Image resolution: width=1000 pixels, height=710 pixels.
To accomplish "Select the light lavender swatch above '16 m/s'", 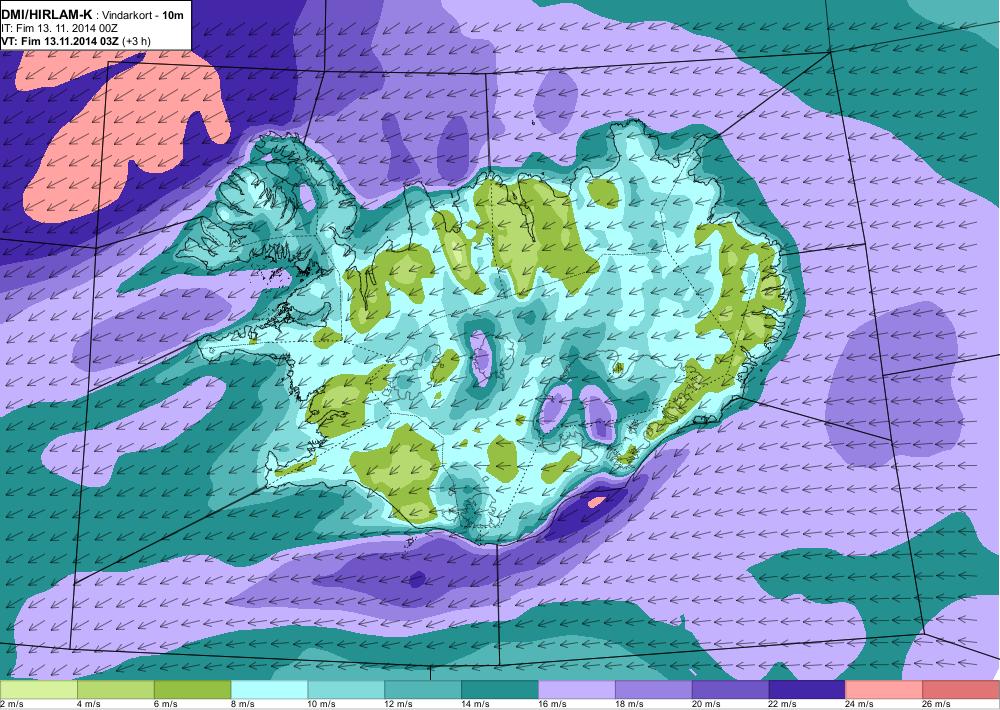I will (x=577, y=690).
